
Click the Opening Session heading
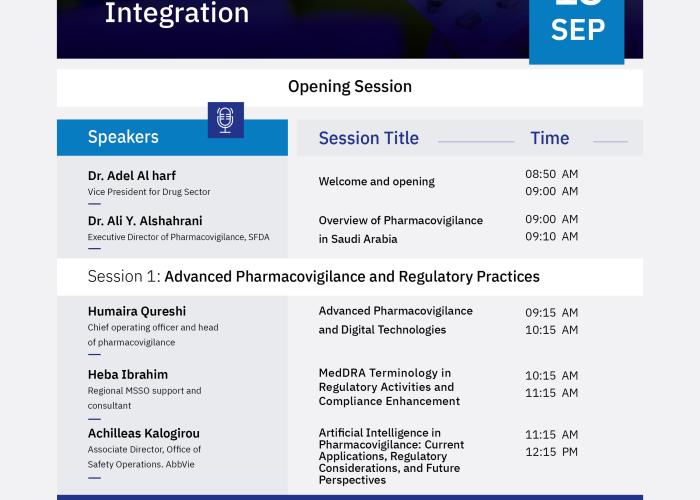tap(350, 87)
